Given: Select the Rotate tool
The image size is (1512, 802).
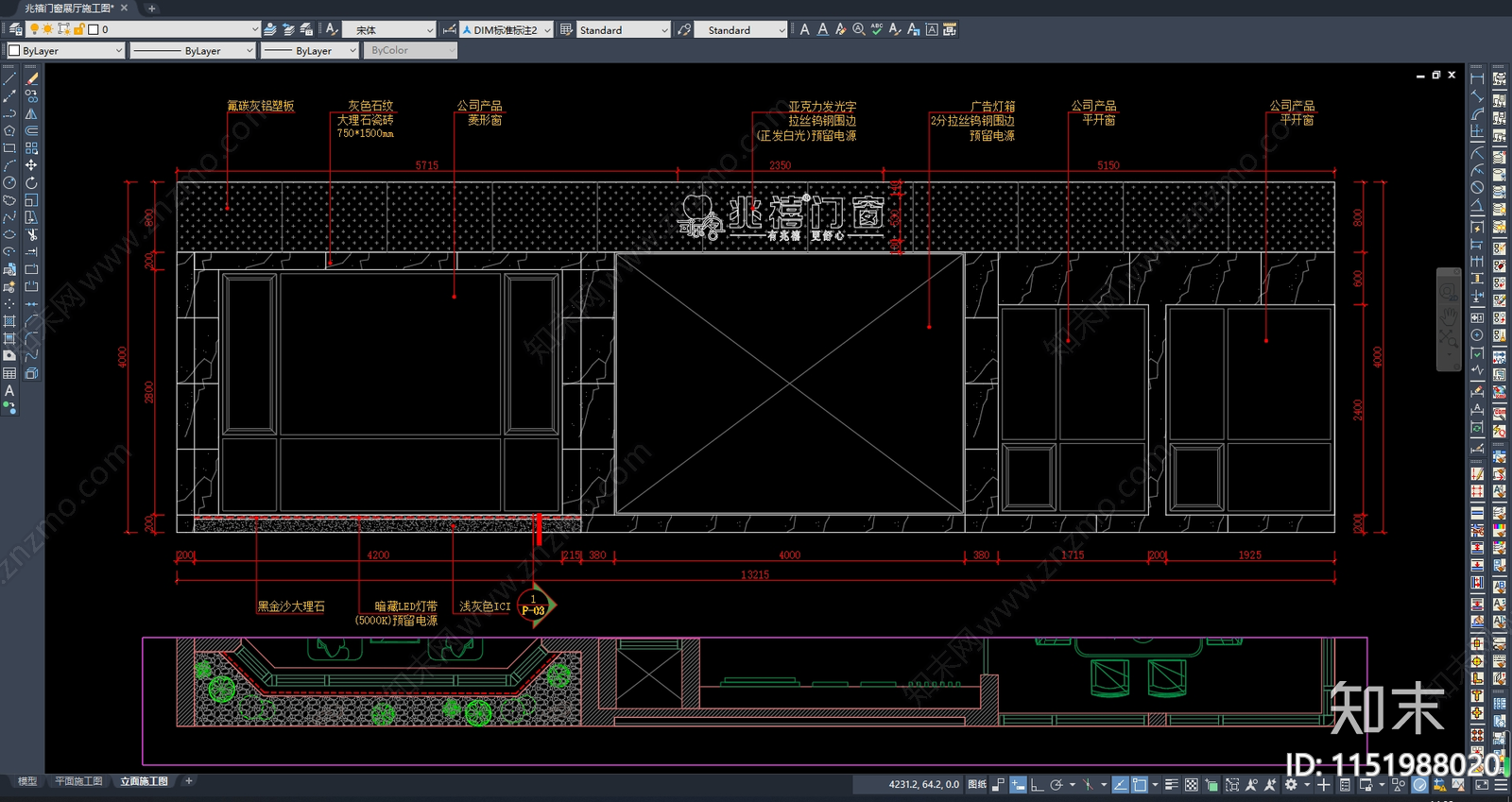Looking at the screenshot, I should (31, 182).
